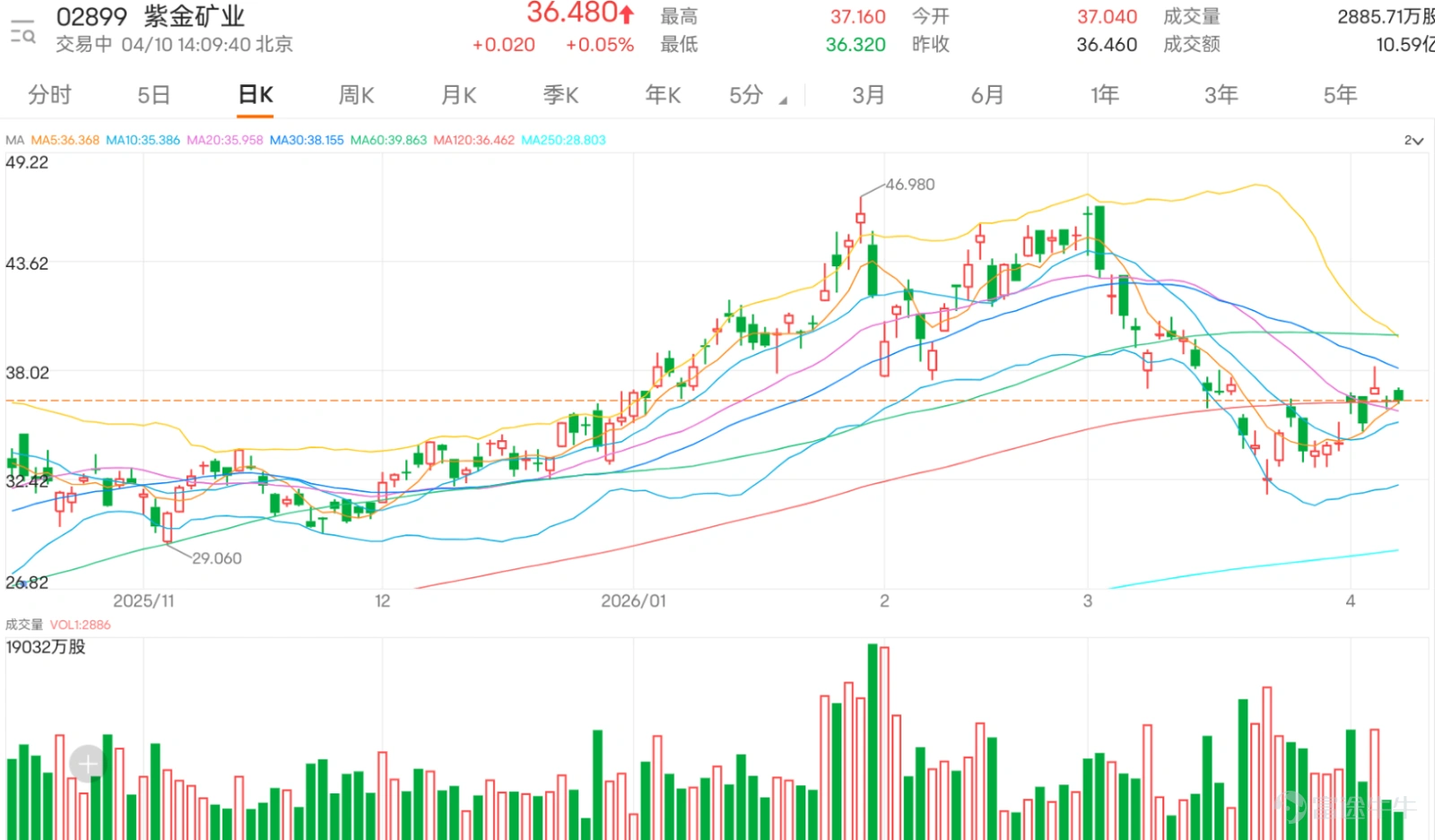Click the 最低 value 36.320
The image size is (1435, 840).
click(856, 45)
